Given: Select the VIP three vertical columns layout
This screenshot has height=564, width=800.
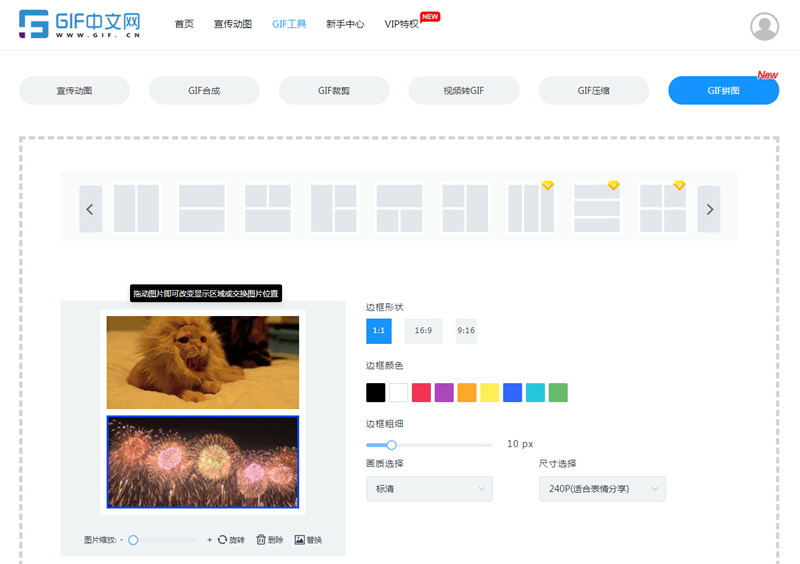Looking at the screenshot, I should coord(531,208).
